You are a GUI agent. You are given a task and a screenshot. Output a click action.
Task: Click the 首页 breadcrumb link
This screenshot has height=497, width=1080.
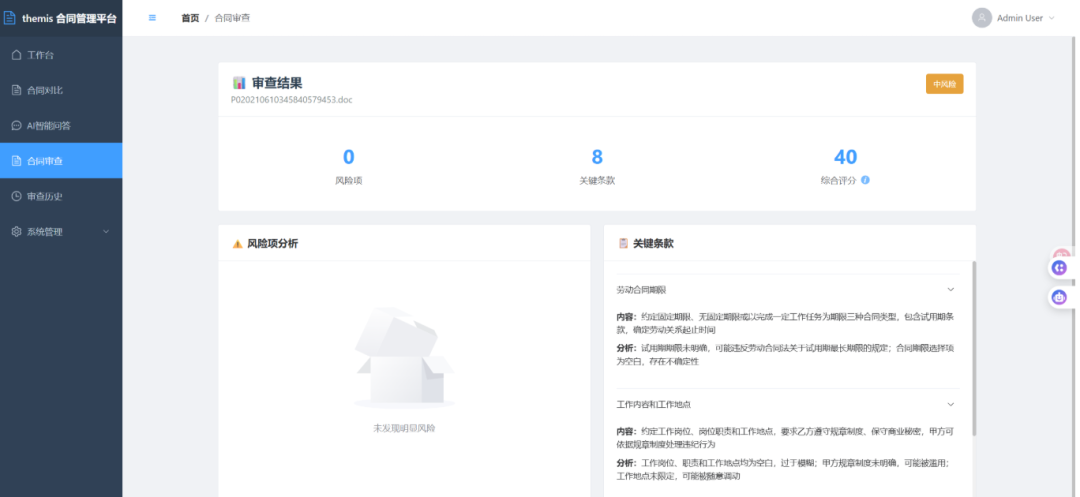(x=190, y=18)
